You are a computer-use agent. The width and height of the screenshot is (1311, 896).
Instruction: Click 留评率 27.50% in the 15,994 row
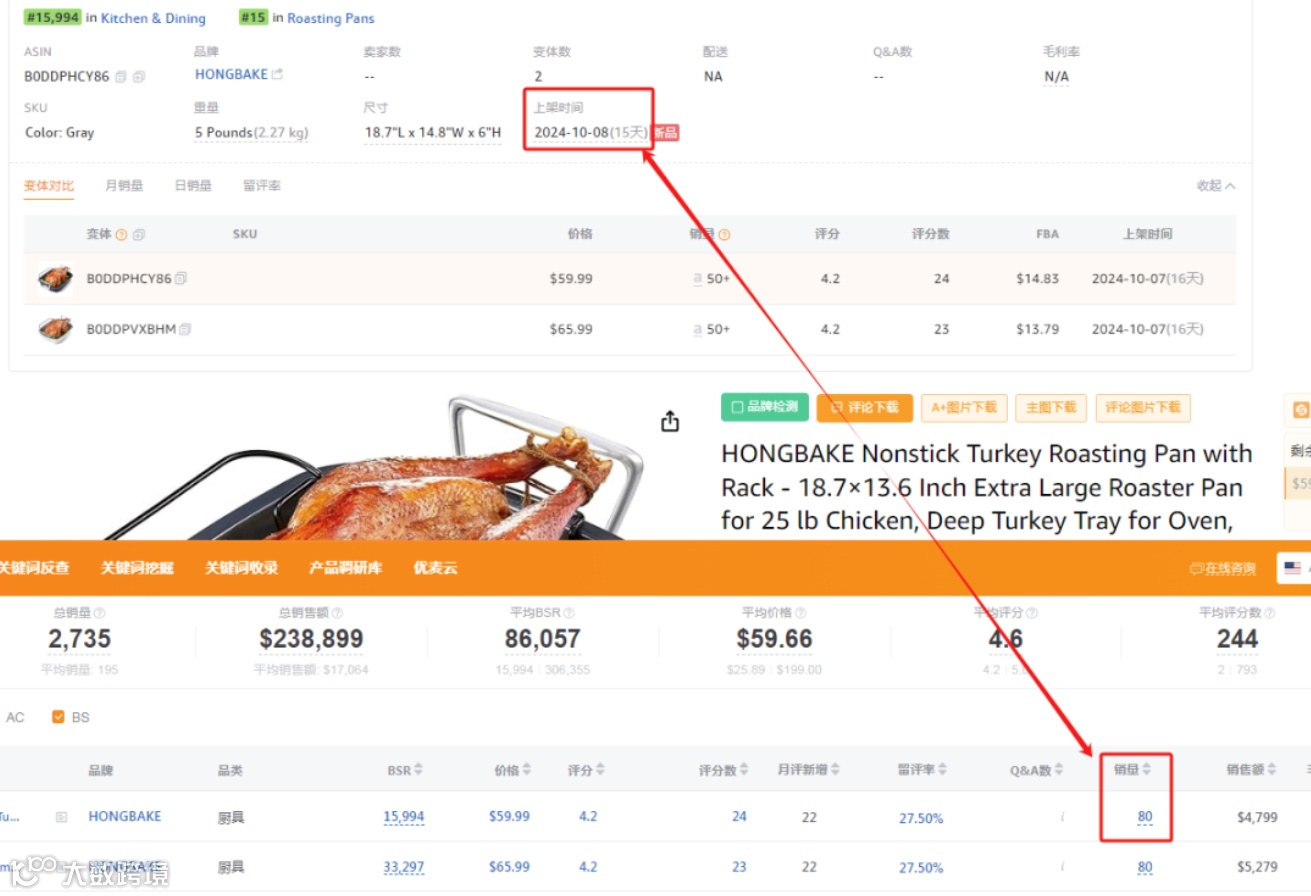coord(921,818)
